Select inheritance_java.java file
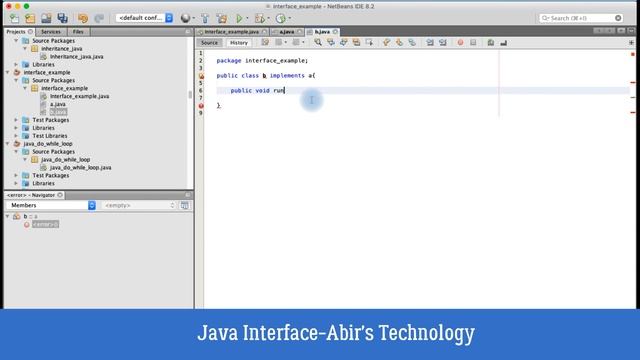The height and width of the screenshot is (360, 640). tap(76, 57)
